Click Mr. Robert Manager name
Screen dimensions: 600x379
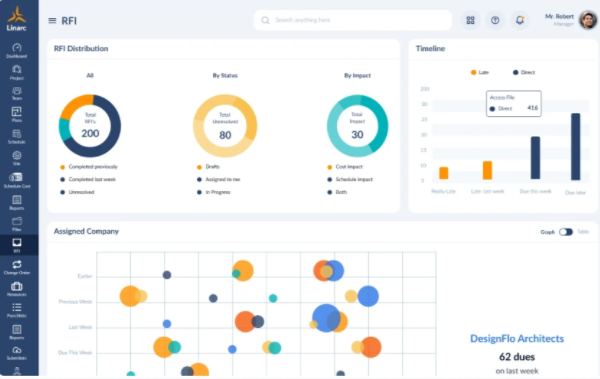point(559,20)
